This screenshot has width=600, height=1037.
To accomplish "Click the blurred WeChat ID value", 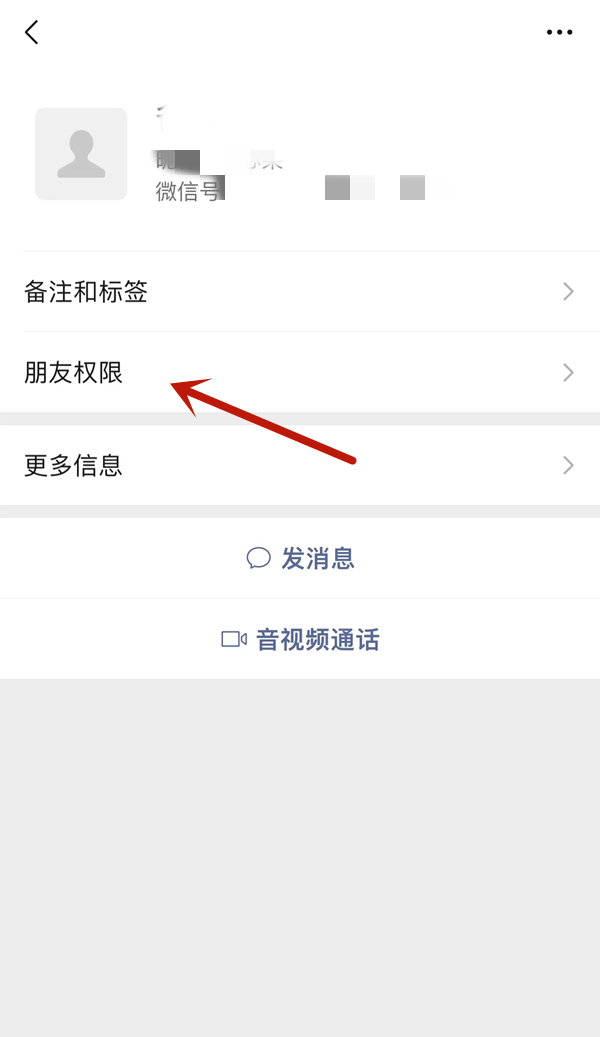I will click(x=337, y=188).
